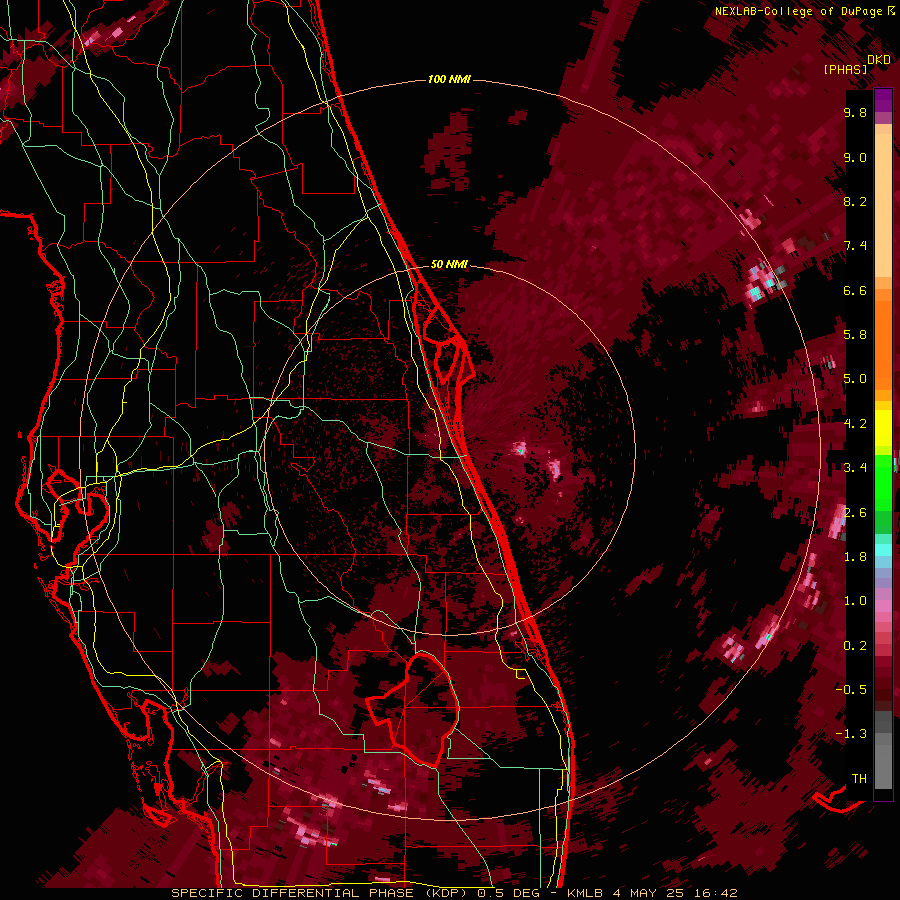Click the 1.8 value on color scale
The height and width of the screenshot is (900, 900).
pos(855,557)
